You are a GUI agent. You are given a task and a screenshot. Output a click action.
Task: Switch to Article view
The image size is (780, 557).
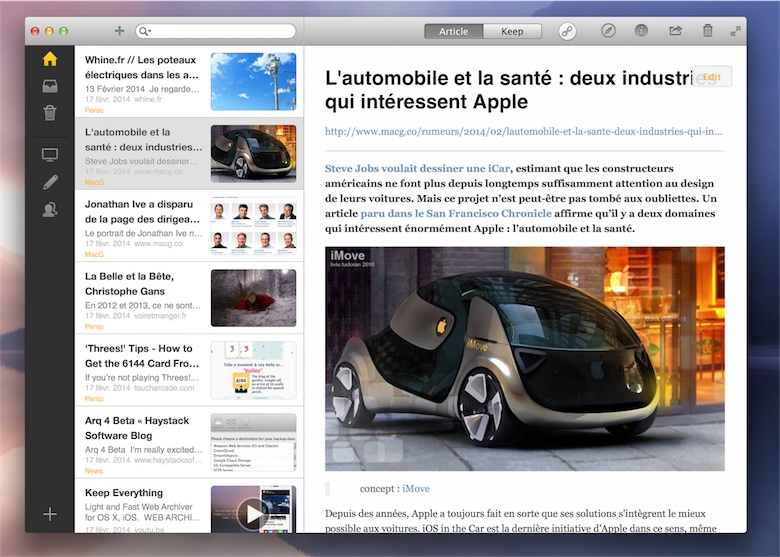pos(453,31)
